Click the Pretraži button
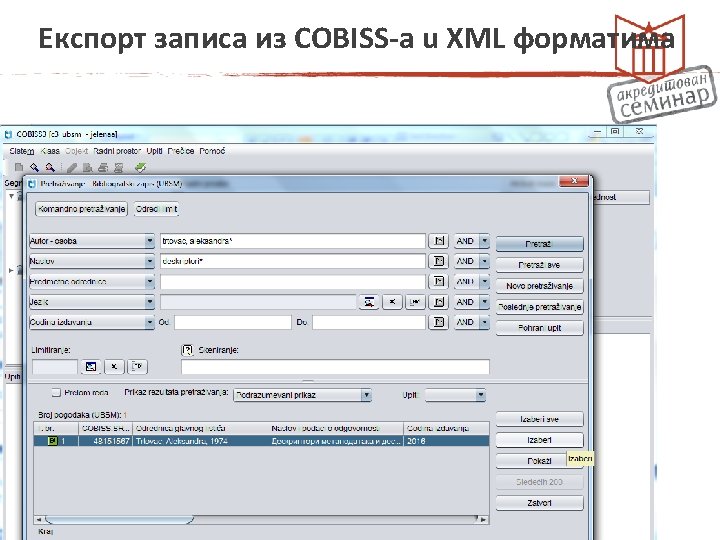The height and width of the screenshot is (540, 720). click(540, 244)
